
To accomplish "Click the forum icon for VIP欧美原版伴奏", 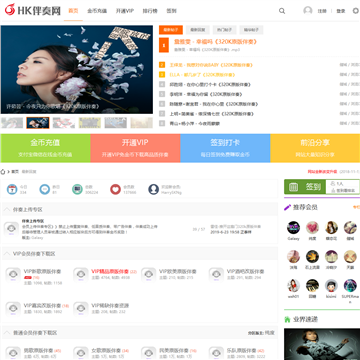I will point(149,275).
